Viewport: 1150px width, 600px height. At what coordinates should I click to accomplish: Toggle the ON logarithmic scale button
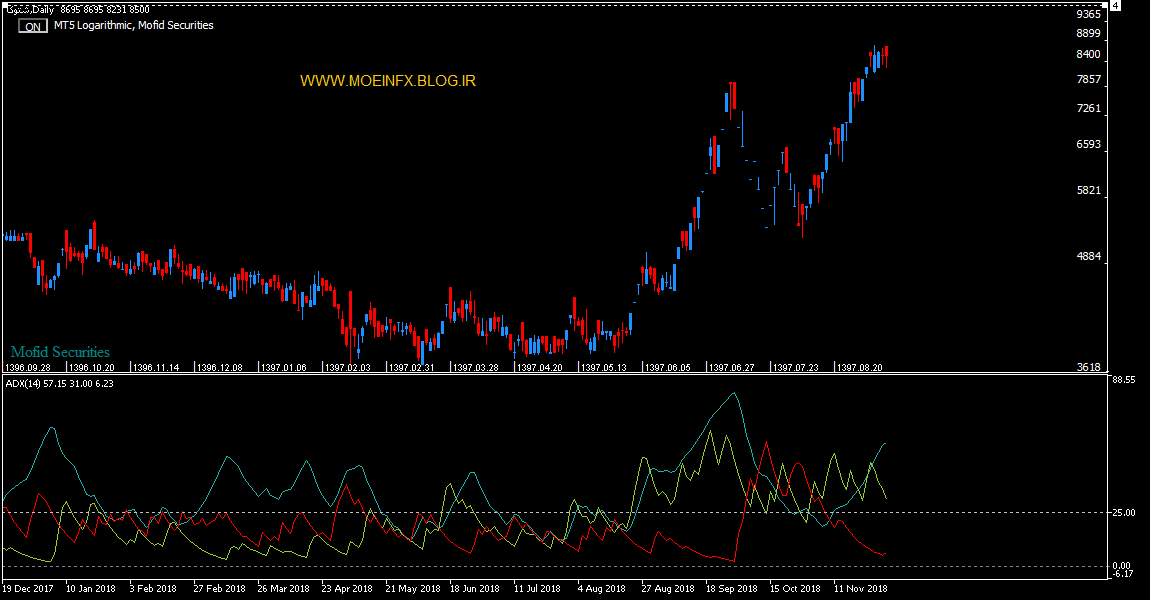click(33, 27)
